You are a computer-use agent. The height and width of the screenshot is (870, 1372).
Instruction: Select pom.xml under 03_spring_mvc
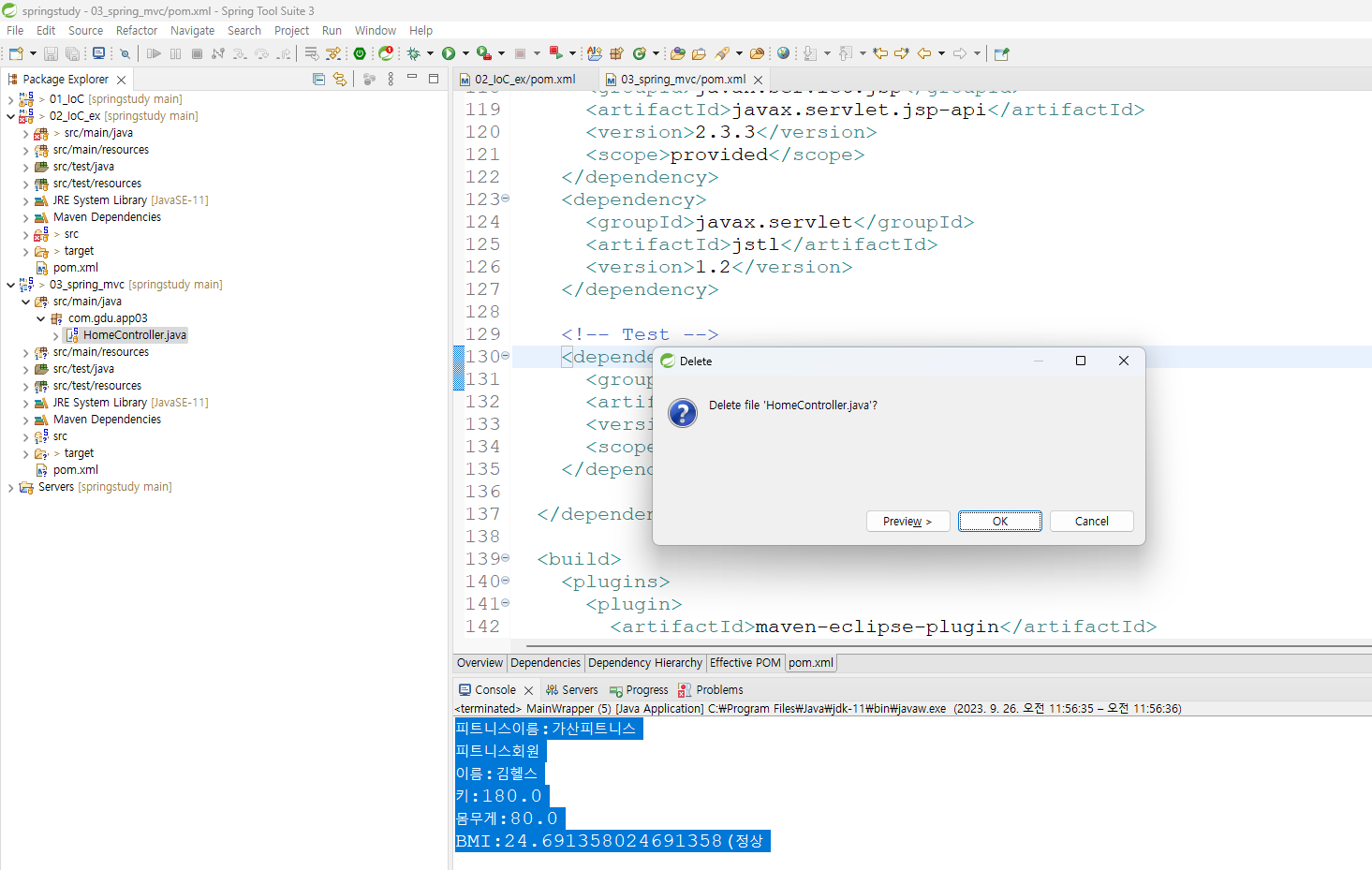coord(75,470)
